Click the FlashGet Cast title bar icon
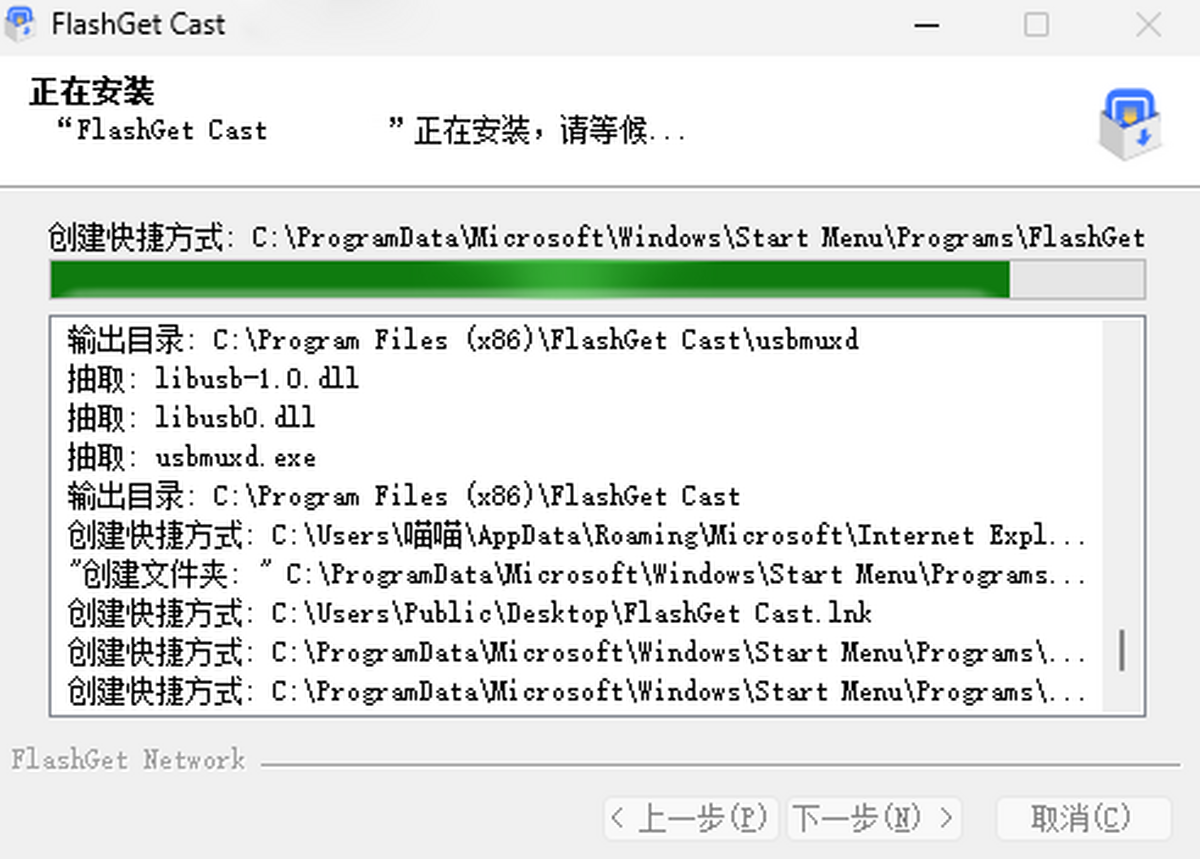The height and width of the screenshot is (859, 1200). point(21,24)
